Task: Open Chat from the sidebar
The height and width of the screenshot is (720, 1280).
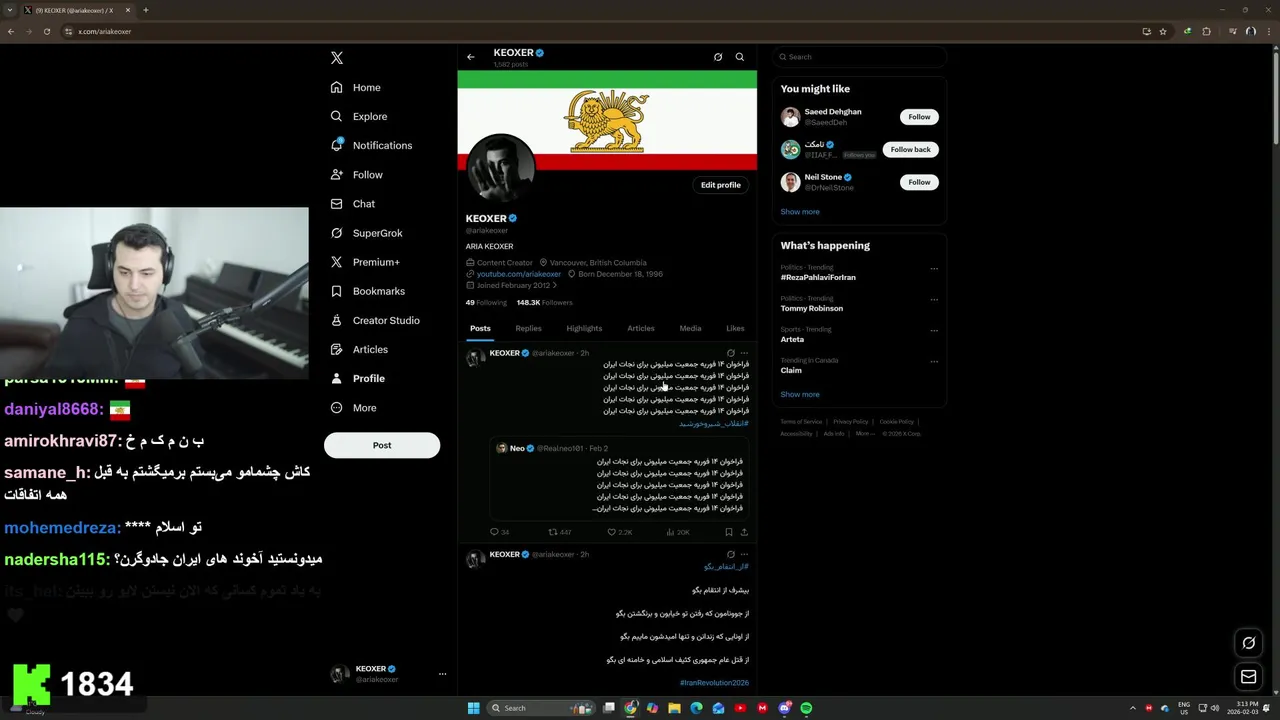Action: [x=353, y=204]
